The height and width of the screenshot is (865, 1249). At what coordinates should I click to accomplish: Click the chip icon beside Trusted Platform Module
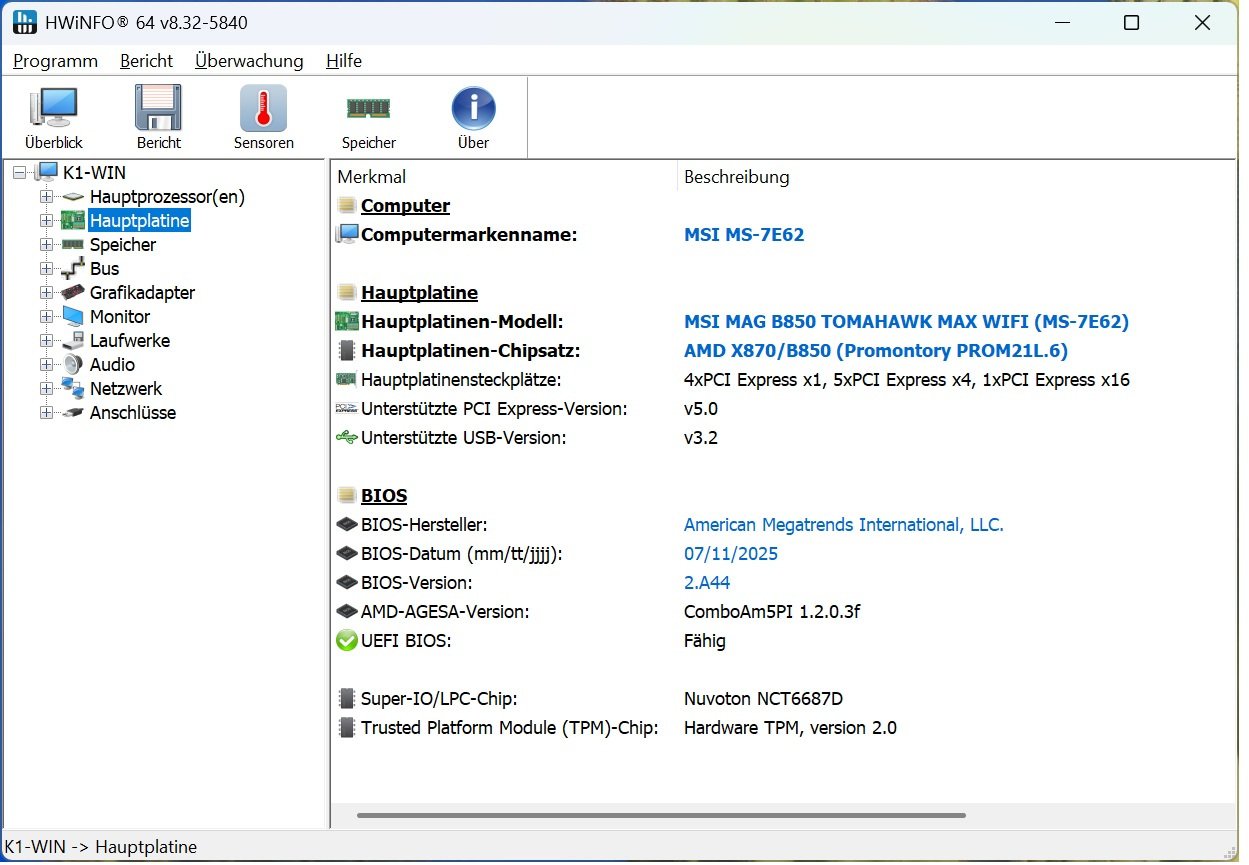[347, 728]
